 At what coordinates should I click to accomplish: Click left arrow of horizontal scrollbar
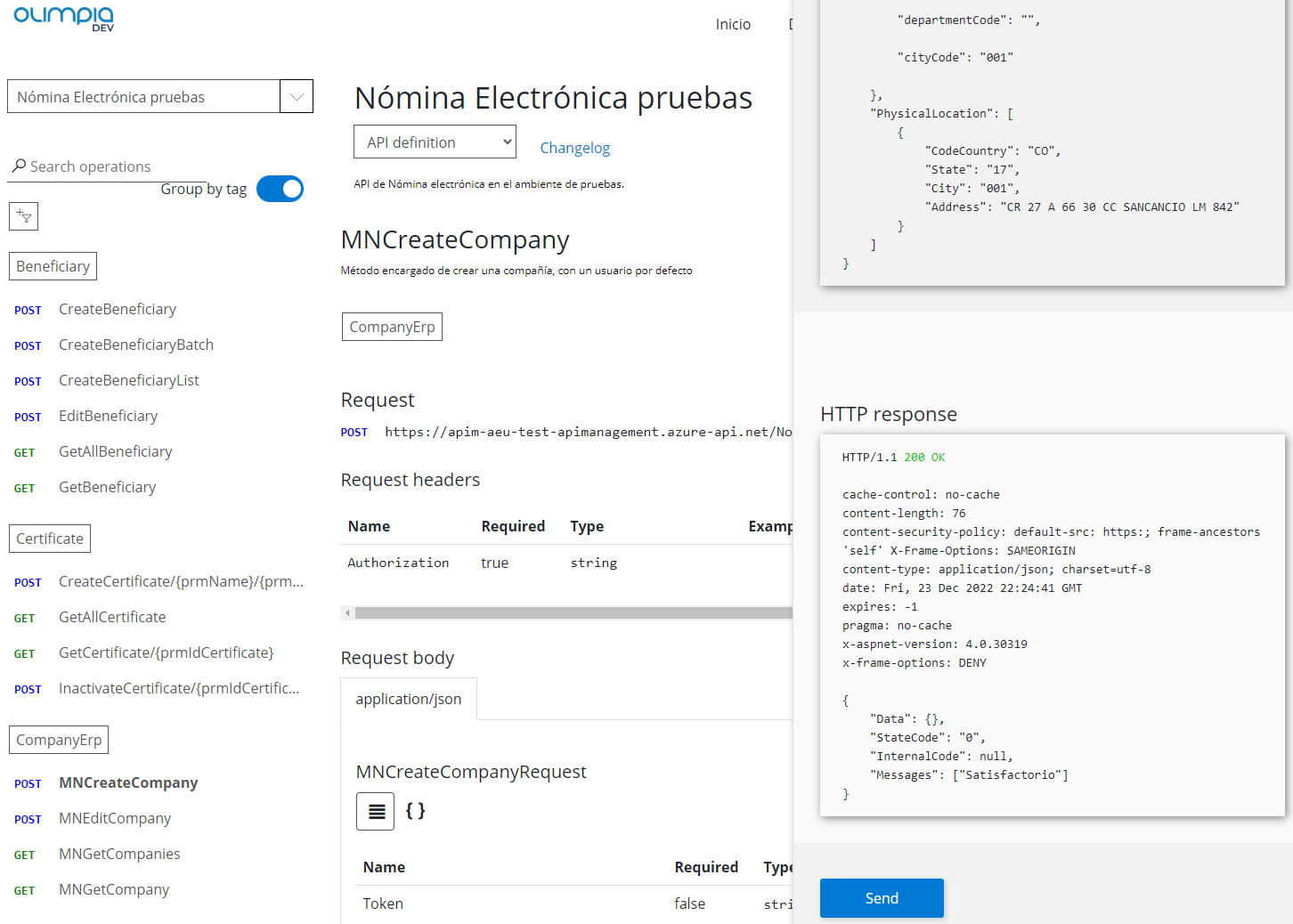[347, 612]
